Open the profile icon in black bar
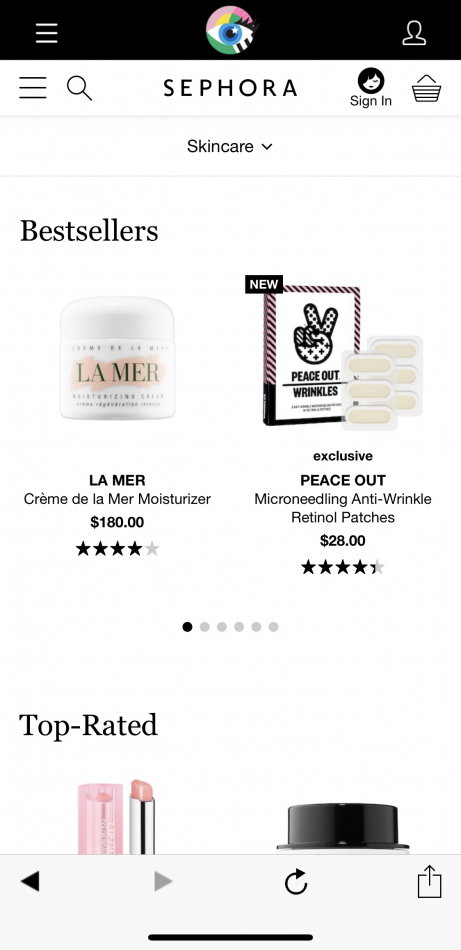 pyautogui.click(x=414, y=33)
